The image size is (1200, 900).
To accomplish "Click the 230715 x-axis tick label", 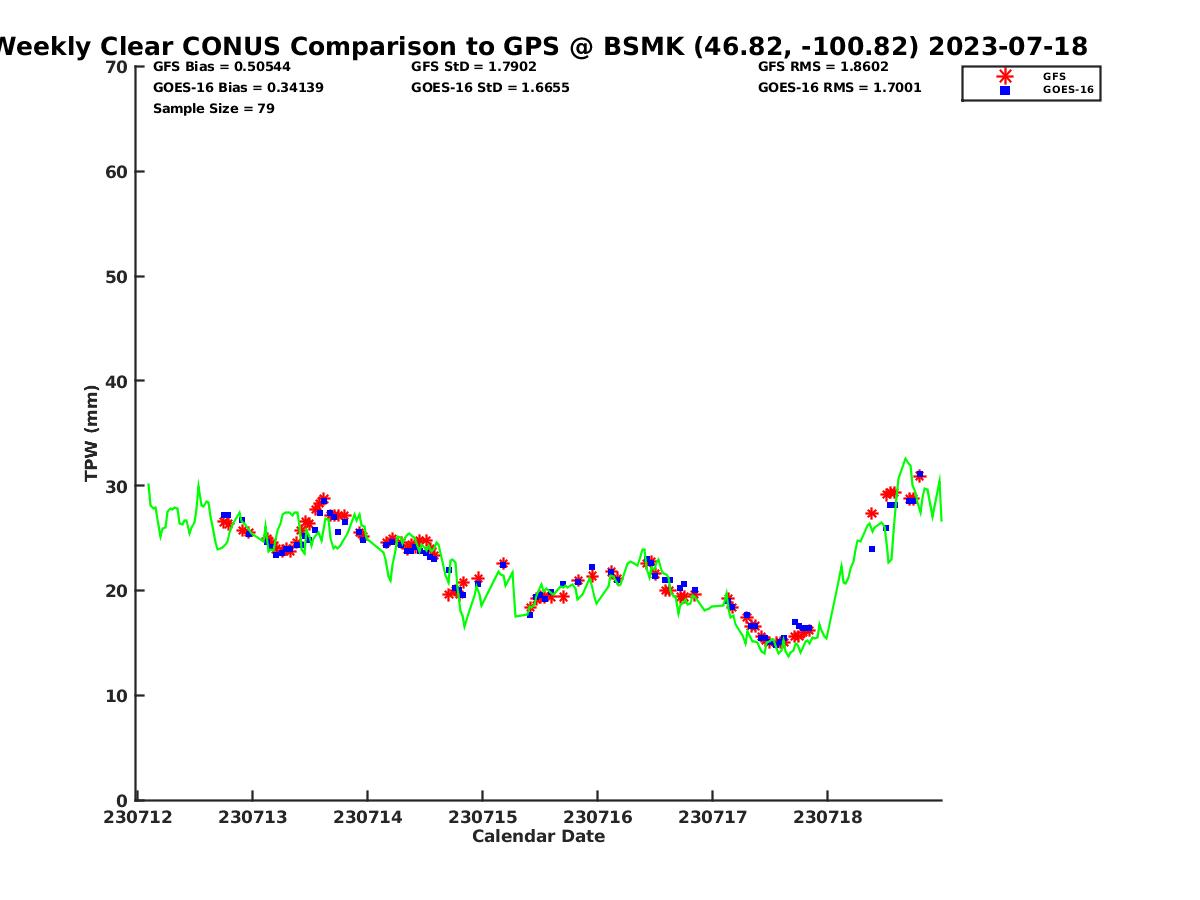I will pos(483,817).
